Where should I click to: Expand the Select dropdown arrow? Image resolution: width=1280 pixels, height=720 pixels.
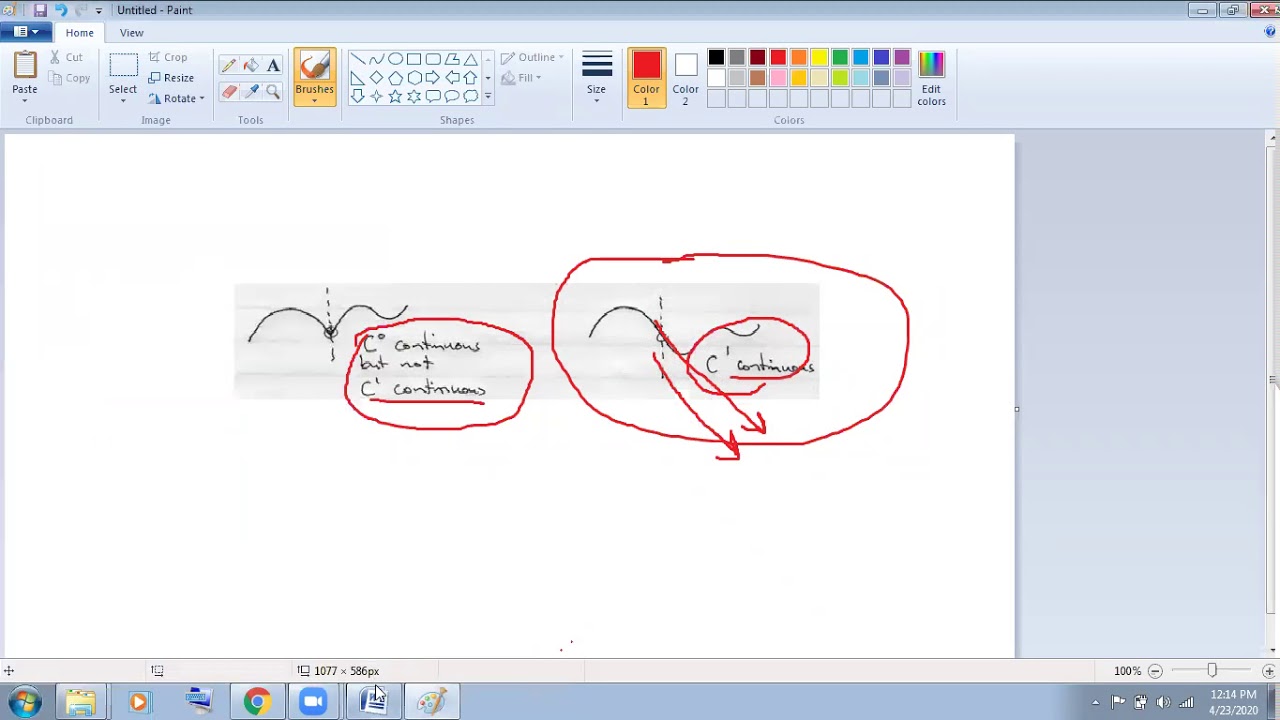click(x=123, y=99)
